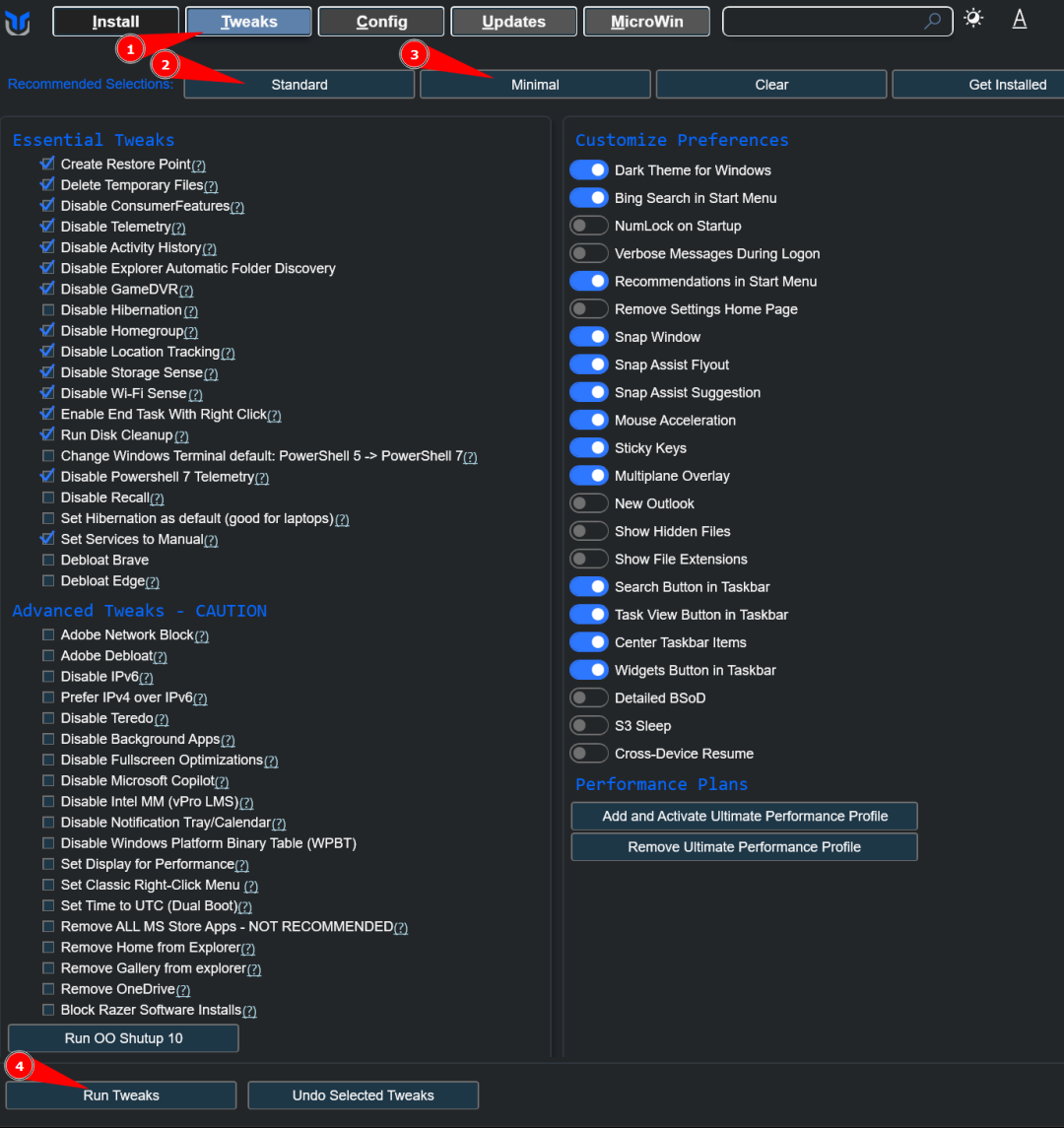Open help for Disable Background Apps

click(x=228, y=741)
